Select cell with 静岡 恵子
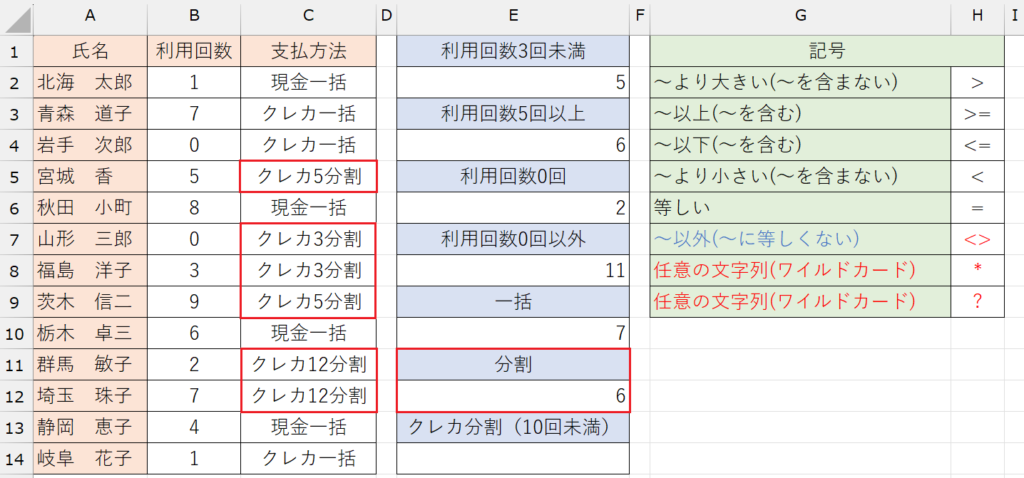 [x=91, y=427]
